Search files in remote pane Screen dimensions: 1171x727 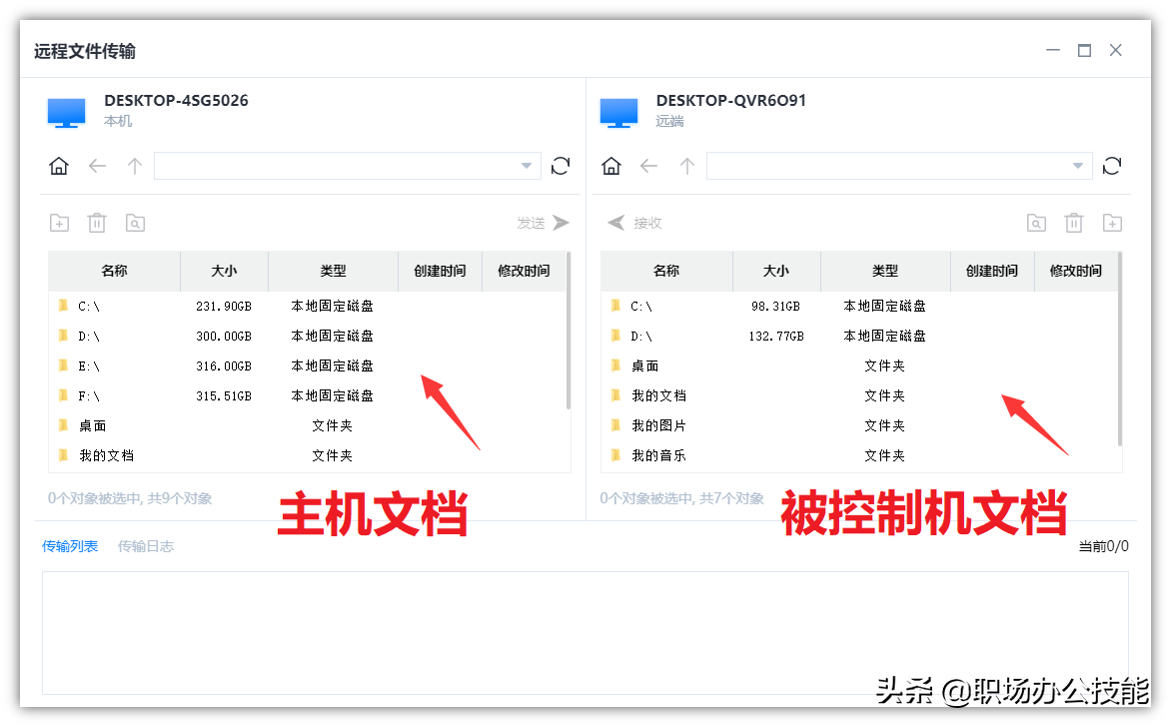(1037, 223)
